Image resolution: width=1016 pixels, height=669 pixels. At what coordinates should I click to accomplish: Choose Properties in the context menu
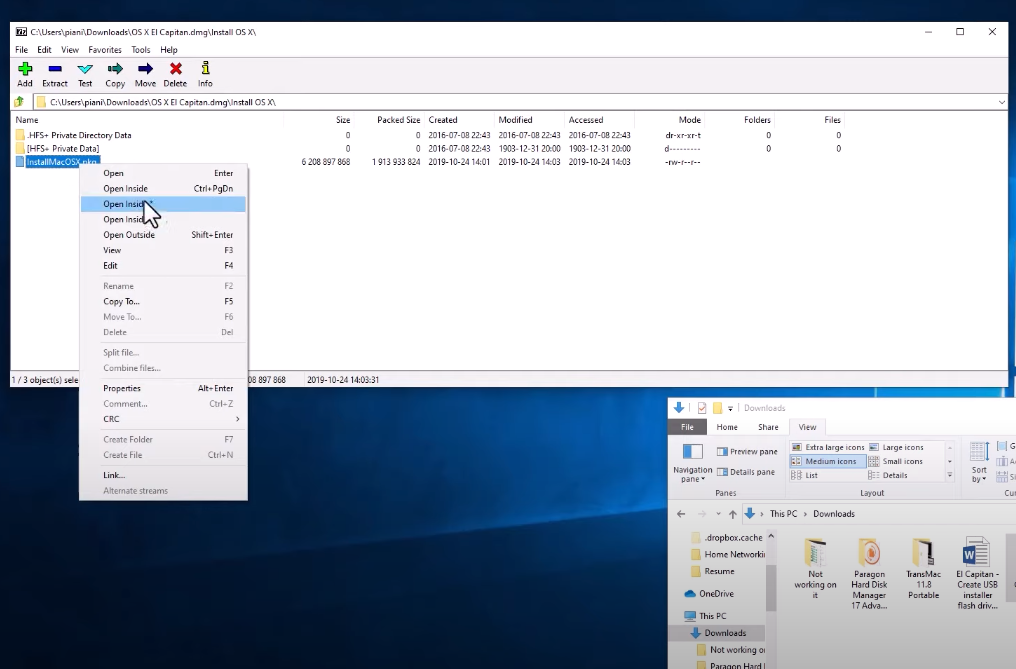point(163,388)
